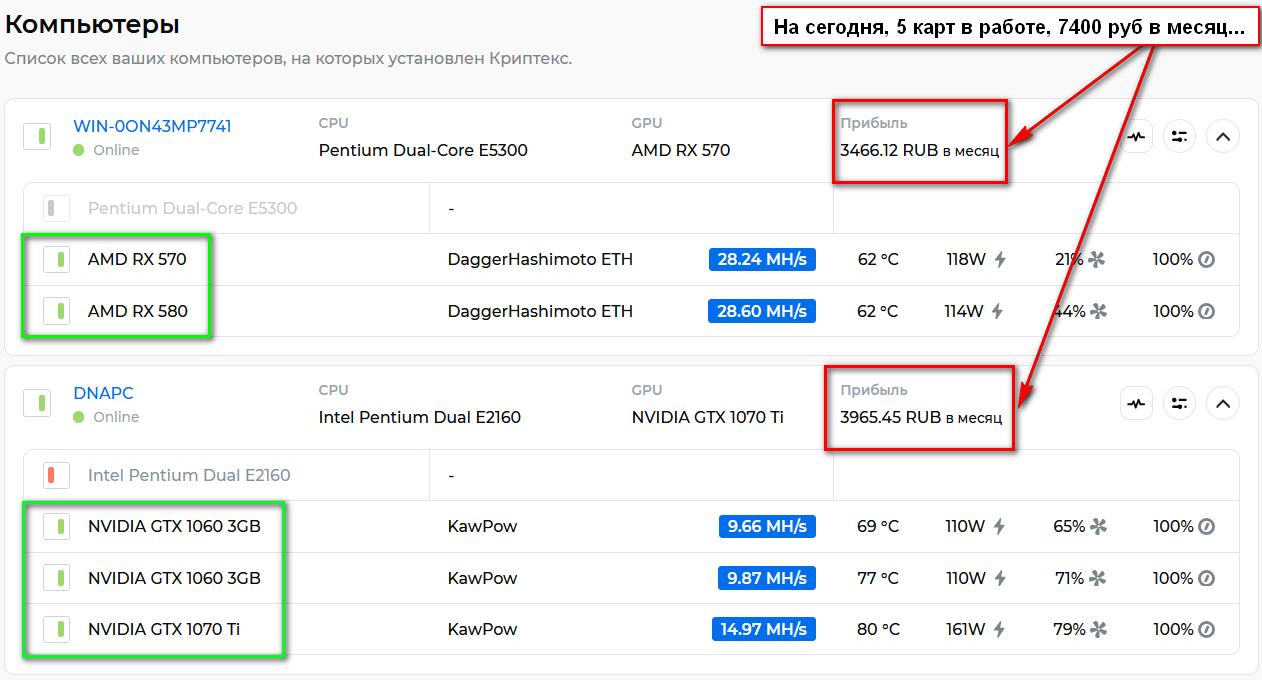This screenshot has height=680, width=1262.
Task: Open activity graph icon for DNAPC
Action: (x=1136, y=404)
